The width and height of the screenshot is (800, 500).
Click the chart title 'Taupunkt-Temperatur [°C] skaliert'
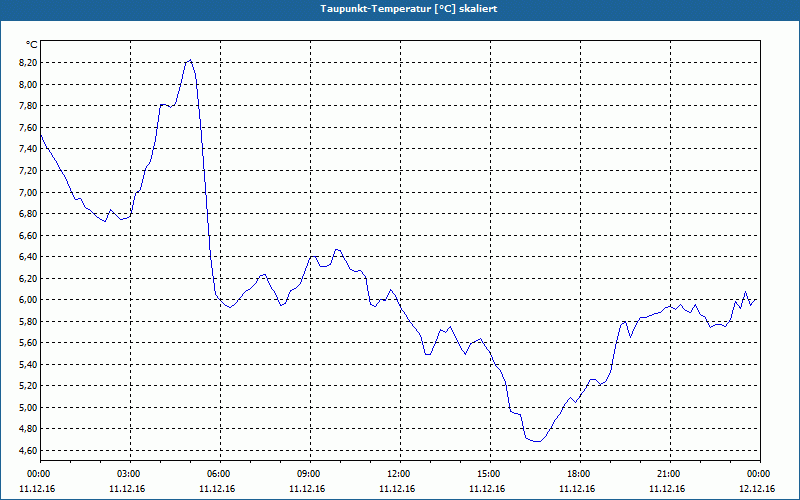[409, 9]
